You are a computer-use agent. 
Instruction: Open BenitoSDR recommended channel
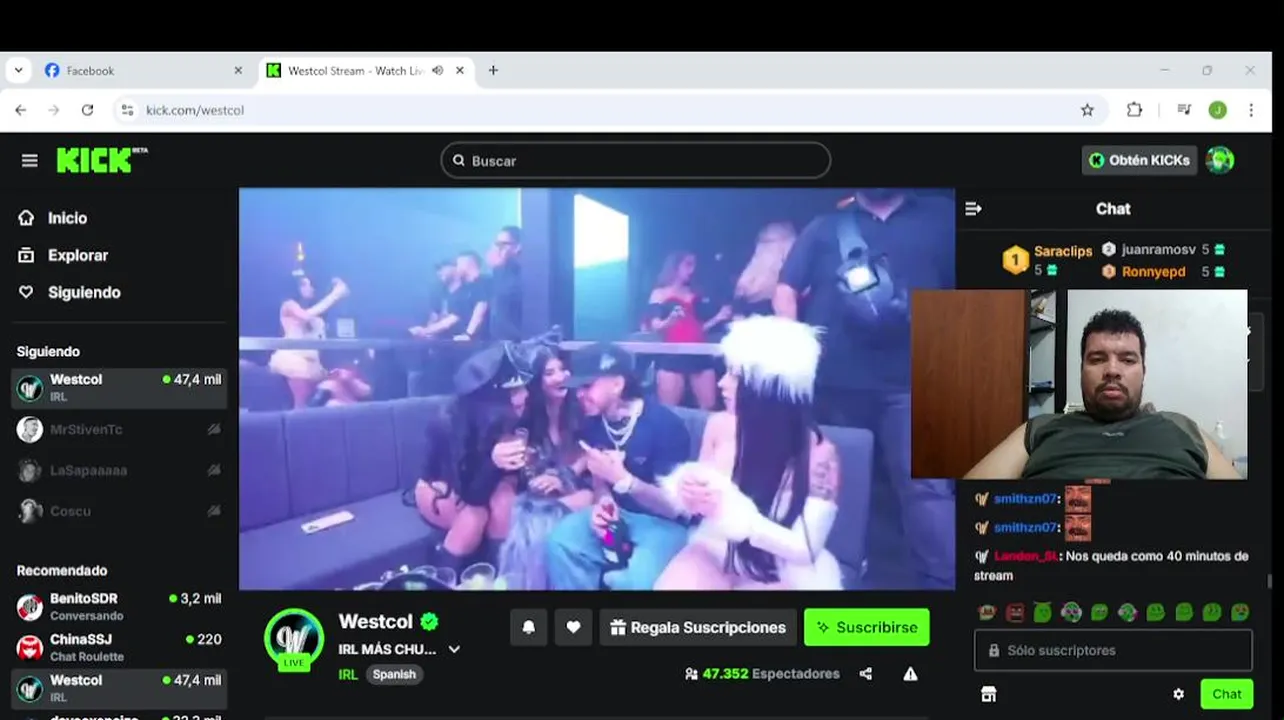[119, 606]
